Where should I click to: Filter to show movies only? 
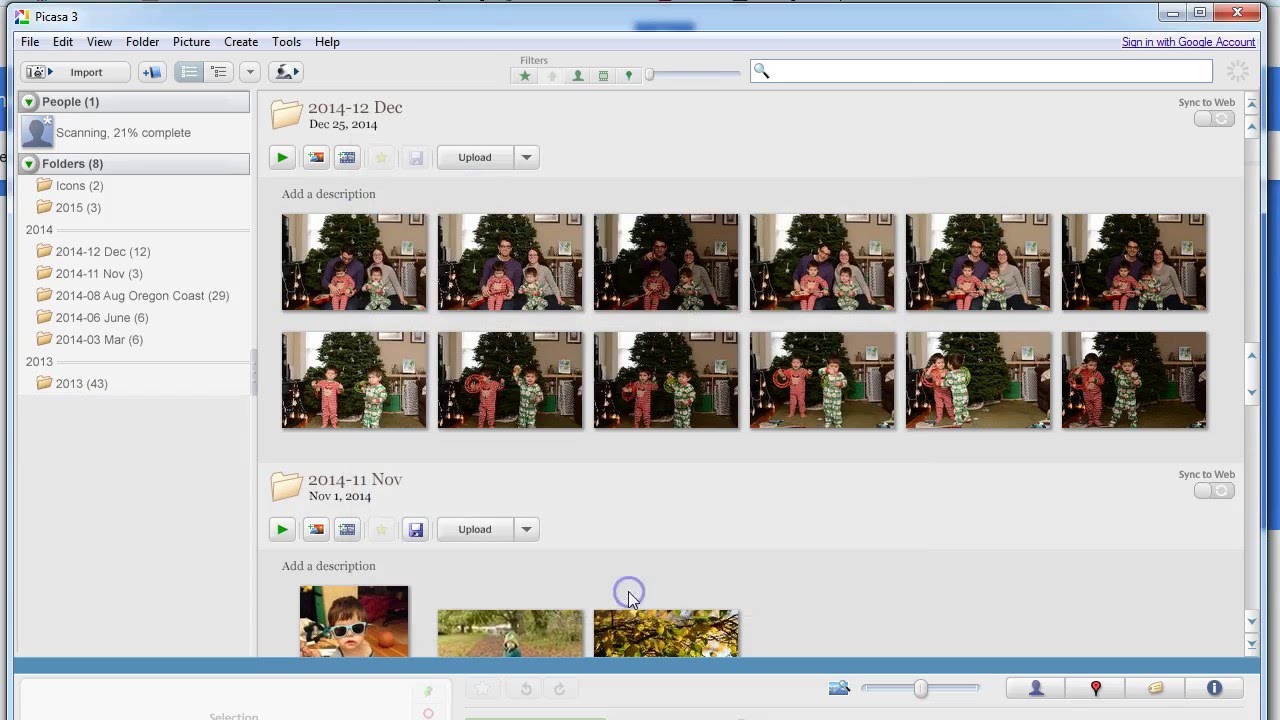(x=603, y=76)
